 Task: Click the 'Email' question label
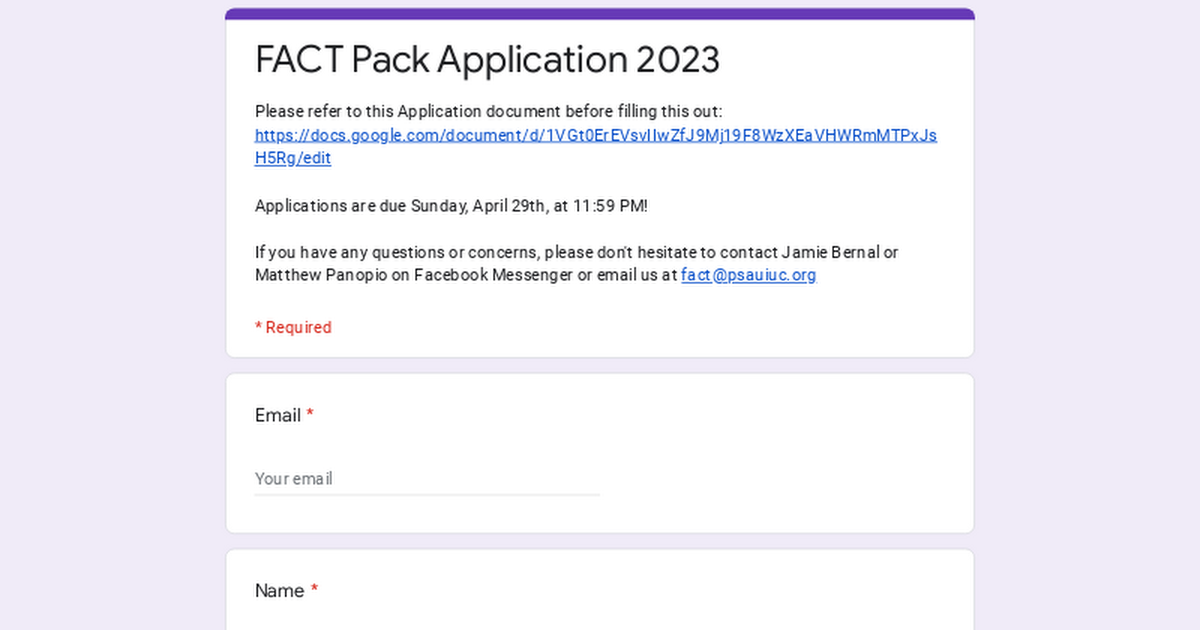pos(277,415)
